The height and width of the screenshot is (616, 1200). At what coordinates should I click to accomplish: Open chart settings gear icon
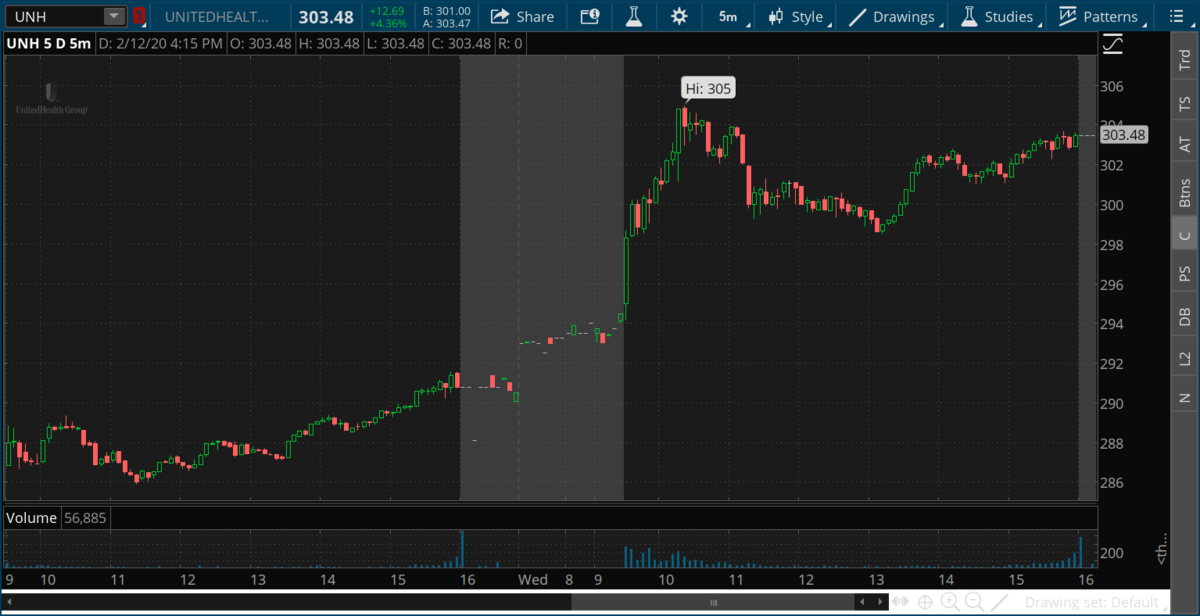coord(679,17)
